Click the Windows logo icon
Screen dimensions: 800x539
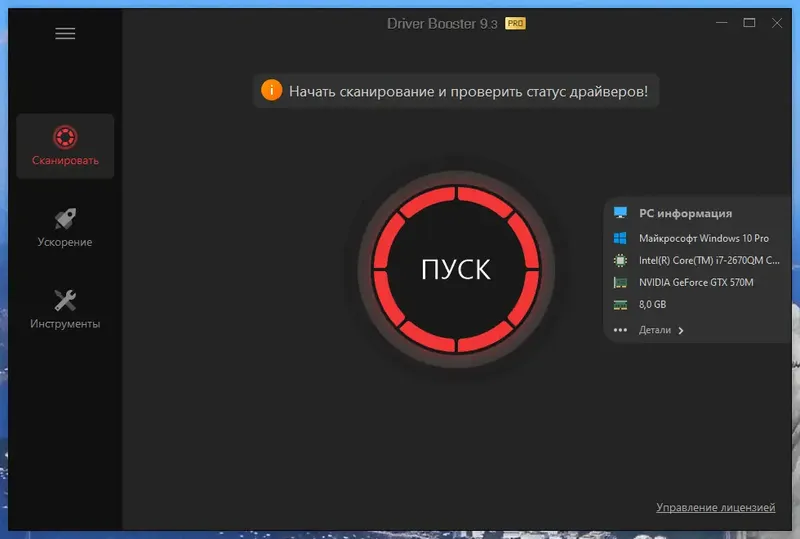620,238
